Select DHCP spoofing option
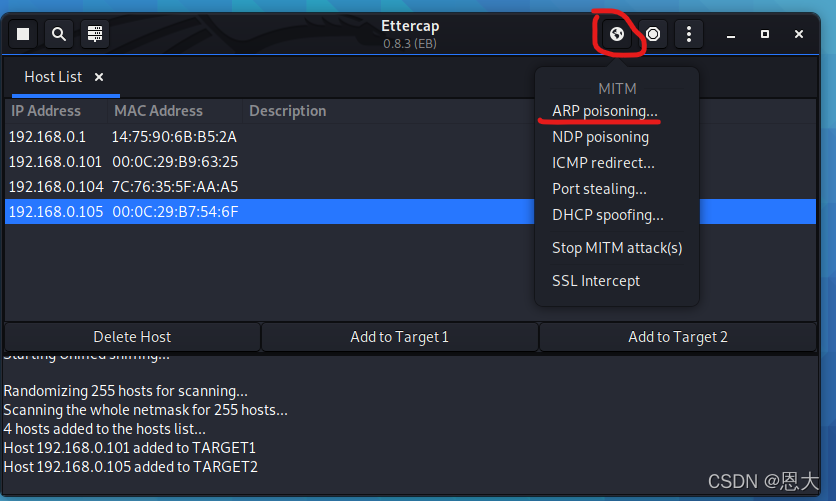Image resolution: width=836 pixels, height=501 pixels. [607, 215]
